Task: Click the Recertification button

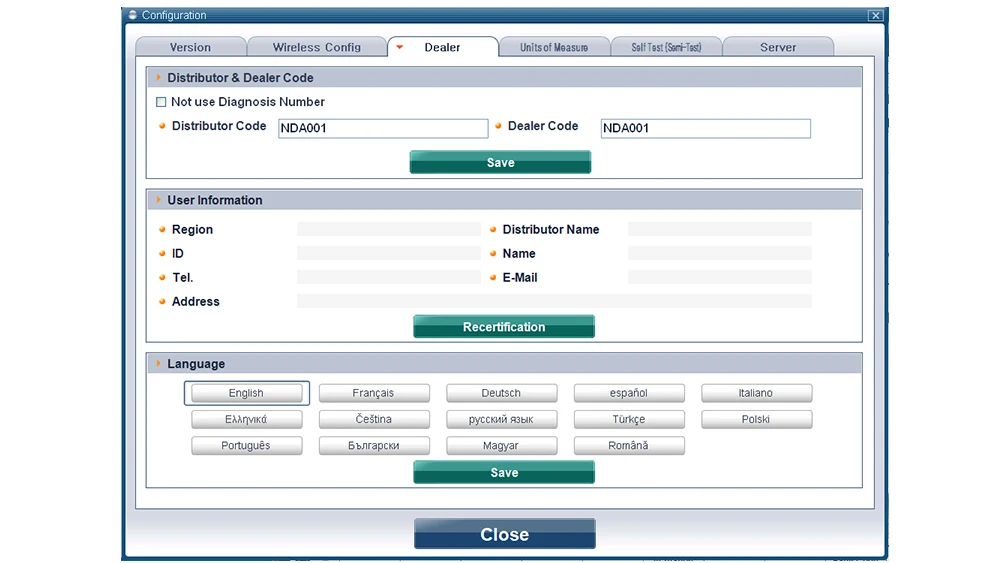Action: point(504,326)
